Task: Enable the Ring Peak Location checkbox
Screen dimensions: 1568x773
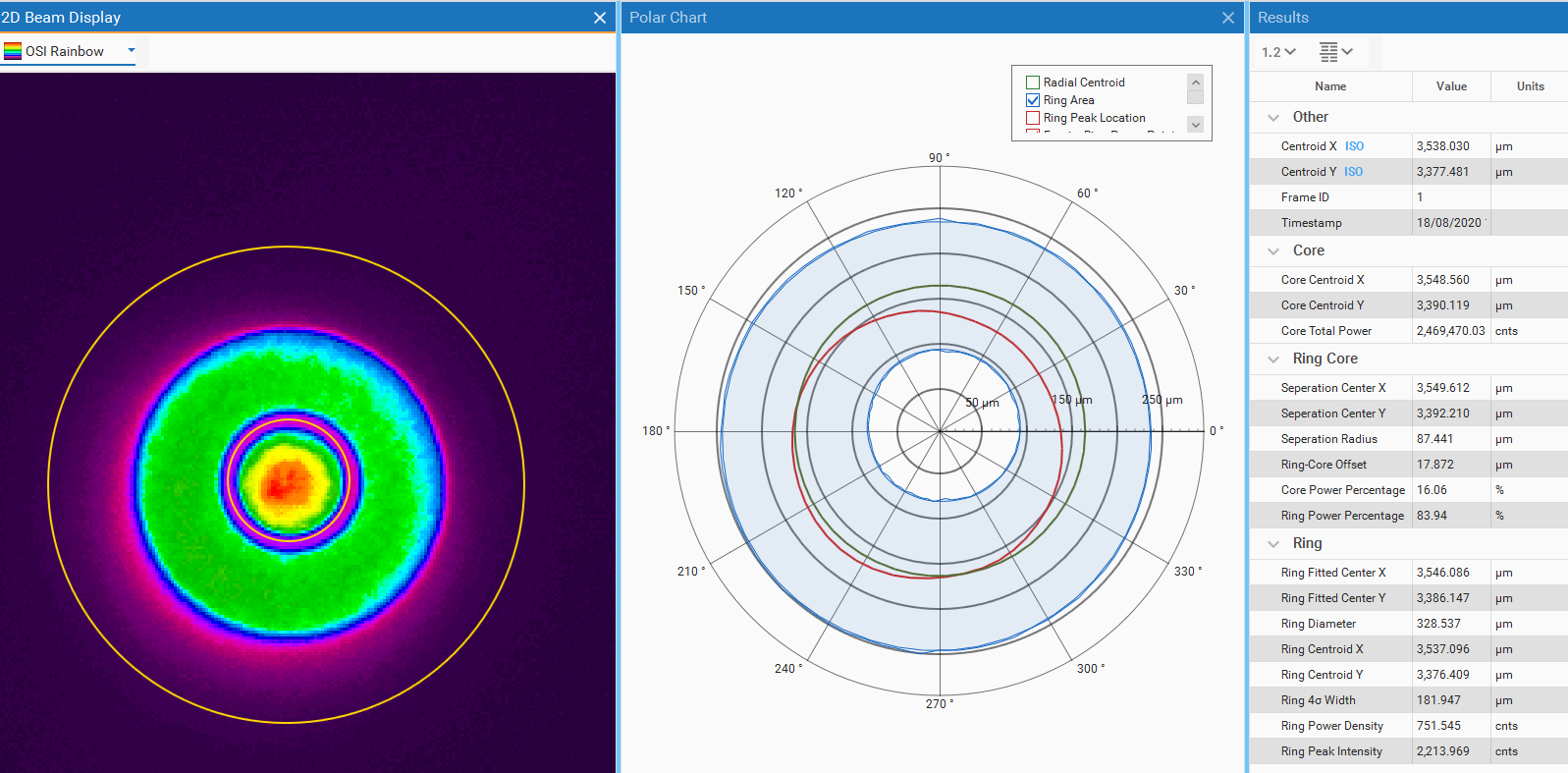Action: coord(1033,118)
